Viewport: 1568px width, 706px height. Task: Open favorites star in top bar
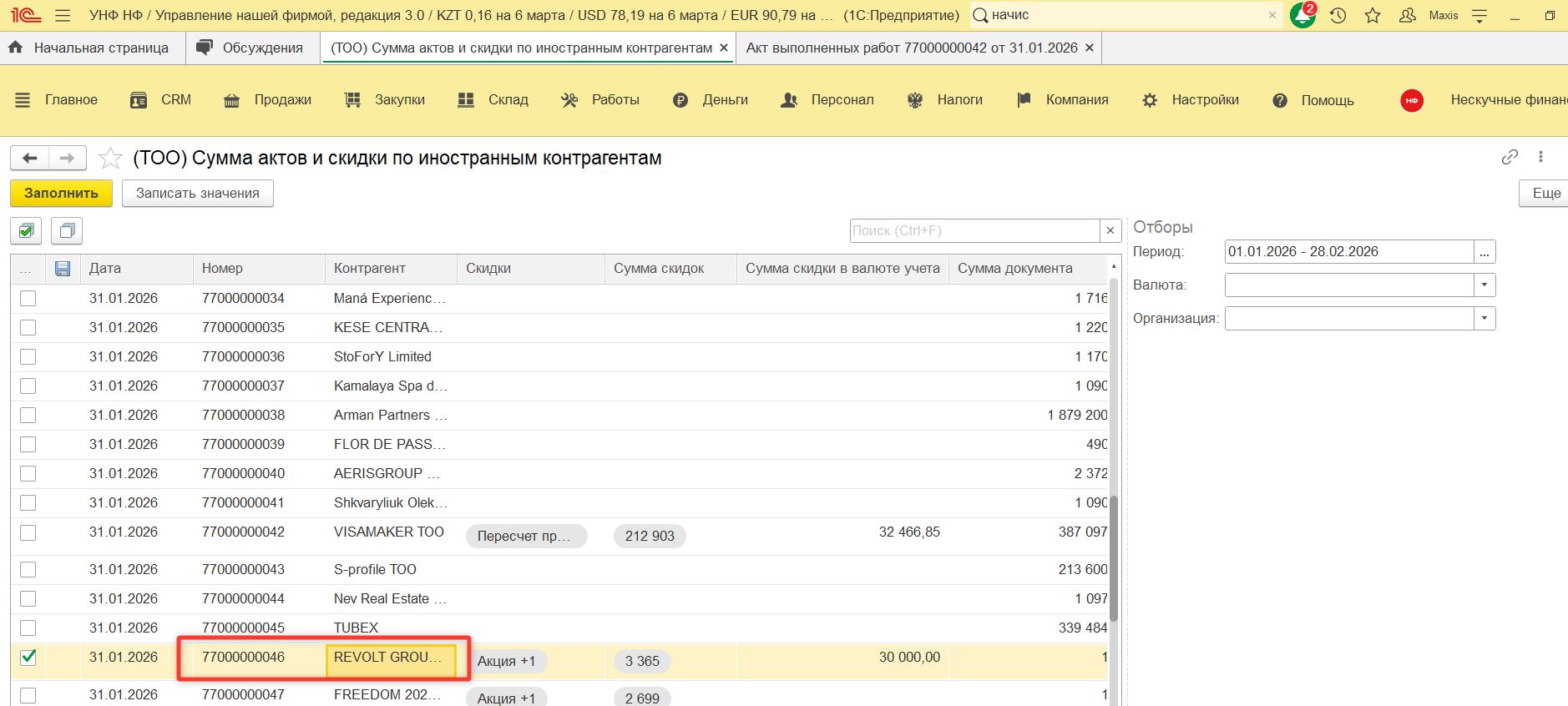(1373, 15)
